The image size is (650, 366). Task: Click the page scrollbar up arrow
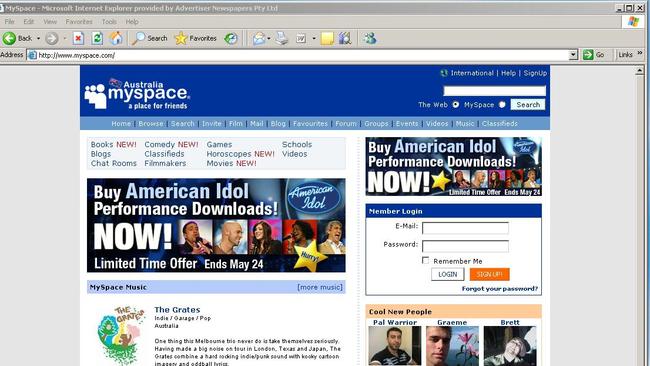(x=640, y=71)
